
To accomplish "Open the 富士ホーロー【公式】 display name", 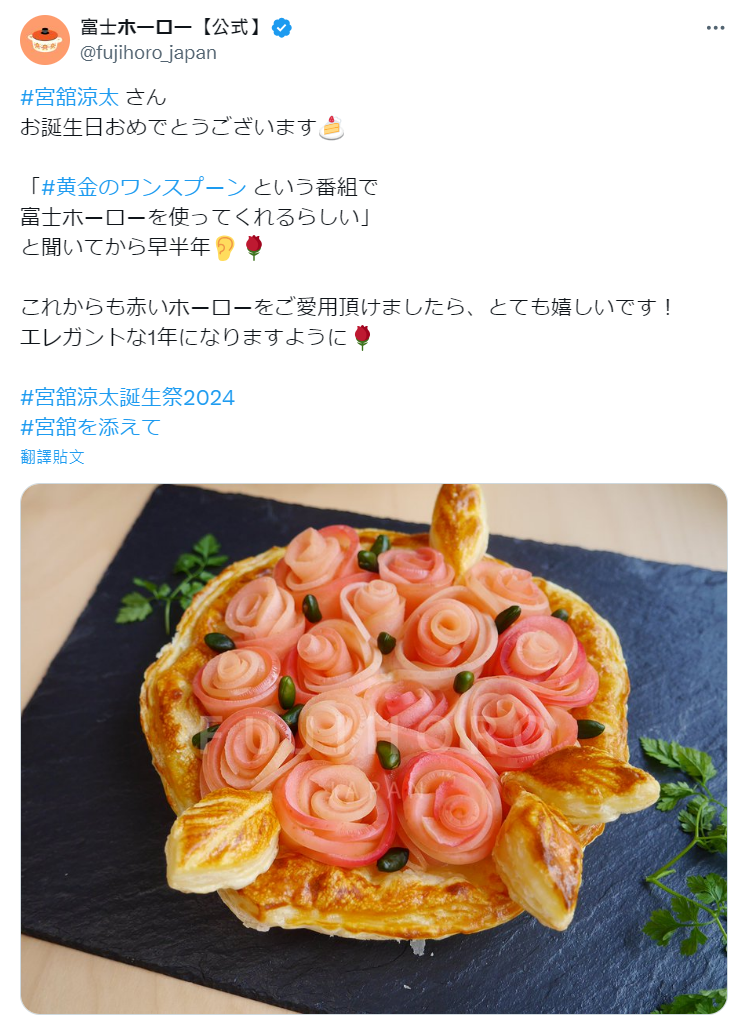I will click(173, 27).
